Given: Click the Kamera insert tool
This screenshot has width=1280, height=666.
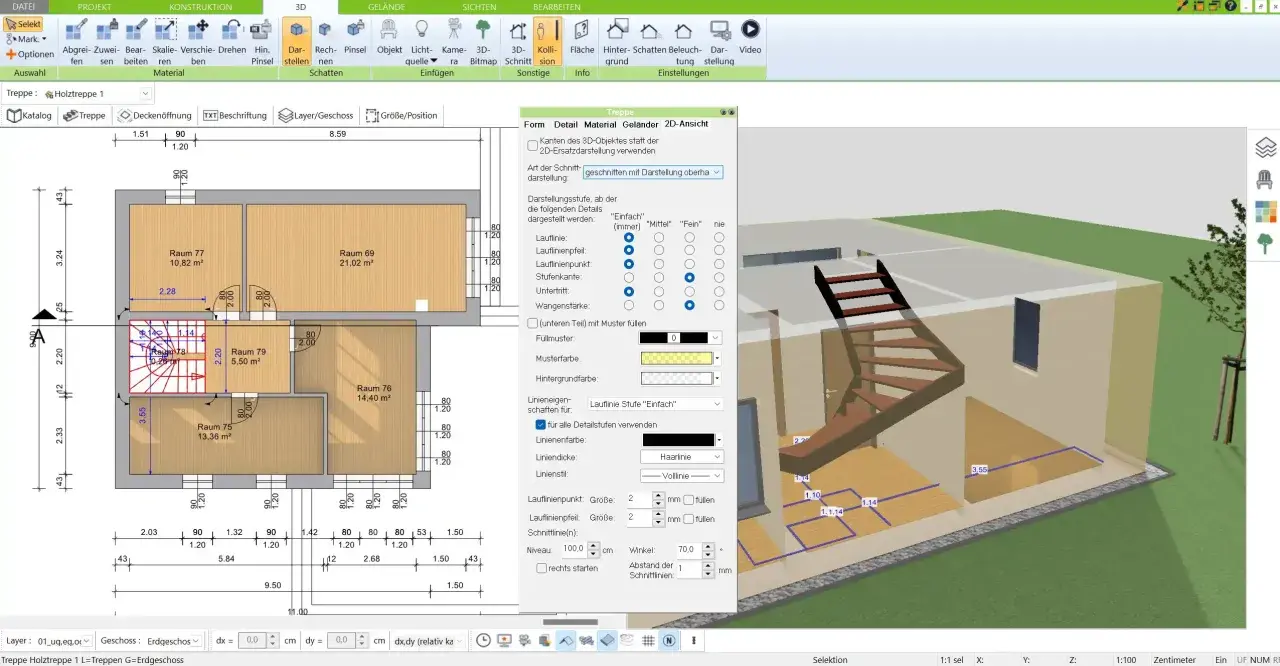Looking at the screenshot, I should tap(454, 42).
